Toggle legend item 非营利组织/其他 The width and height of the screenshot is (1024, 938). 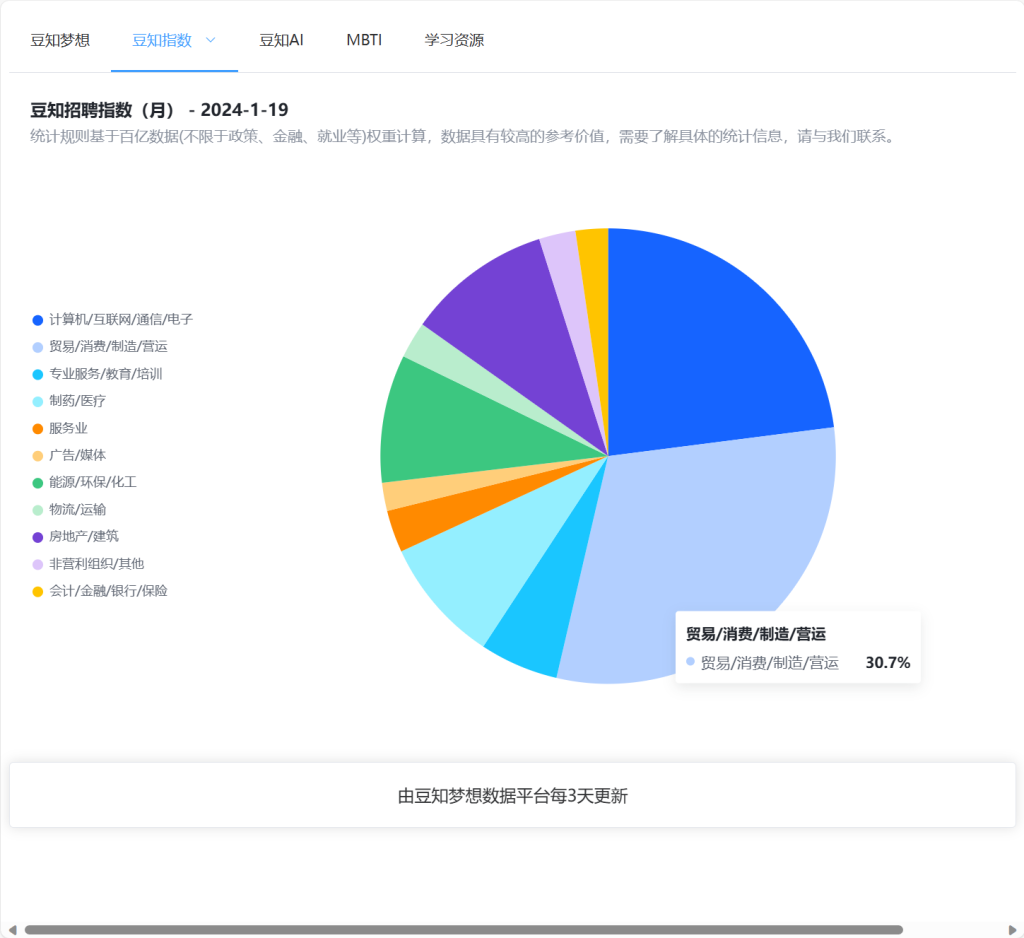[88, 564]
